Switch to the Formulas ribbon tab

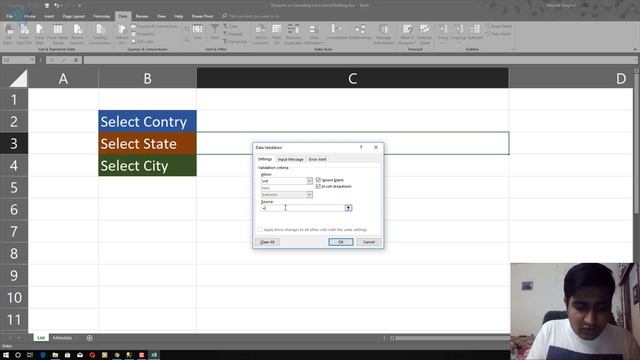(x=102, y=16)
